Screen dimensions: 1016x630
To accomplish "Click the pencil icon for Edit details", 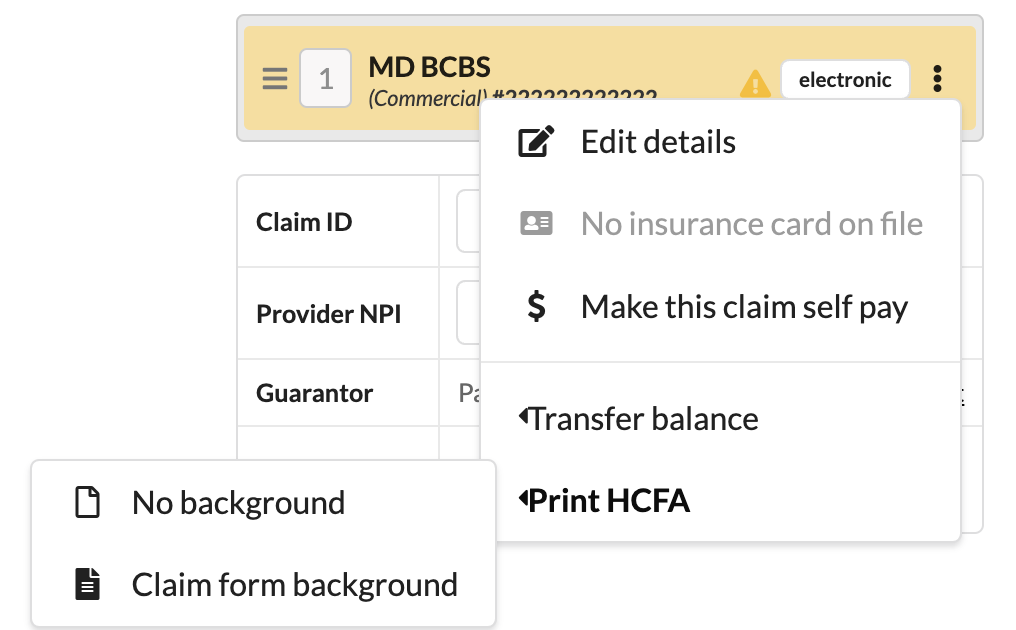I will coord(536,142).
